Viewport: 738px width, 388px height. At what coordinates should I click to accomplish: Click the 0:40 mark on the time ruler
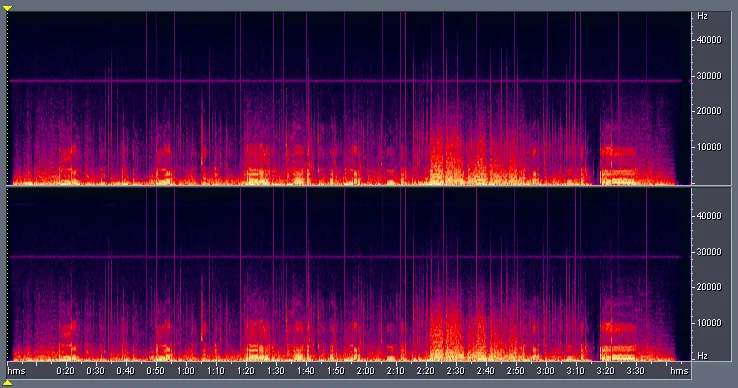[x=126, y=371]
